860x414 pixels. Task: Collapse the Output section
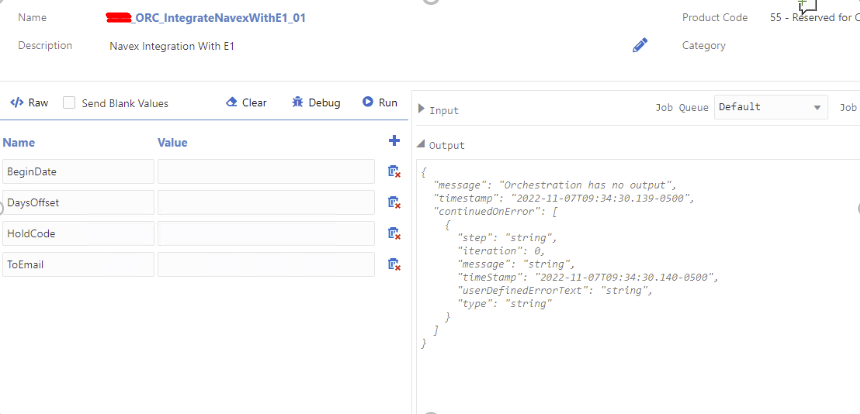coord(421,145)
